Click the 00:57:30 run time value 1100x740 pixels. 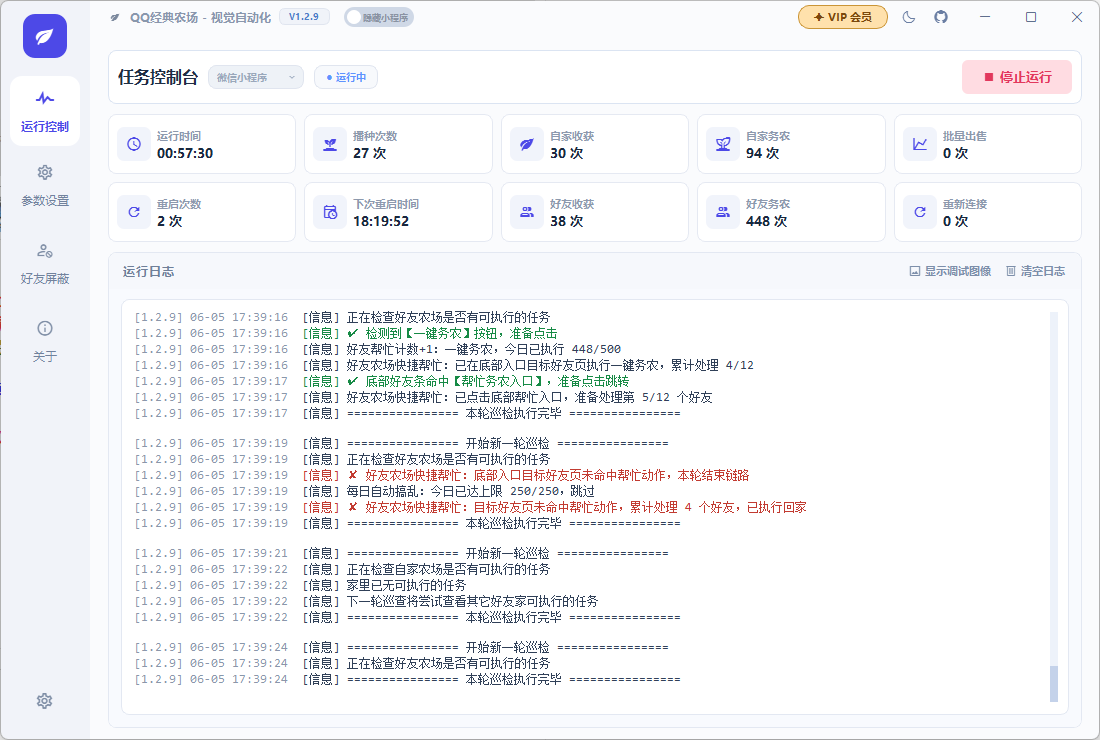[x=185, y=154]
